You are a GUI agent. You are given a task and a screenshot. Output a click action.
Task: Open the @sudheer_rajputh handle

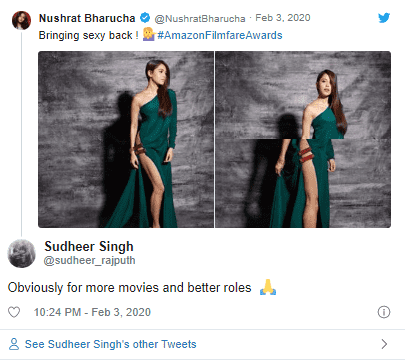89,260
